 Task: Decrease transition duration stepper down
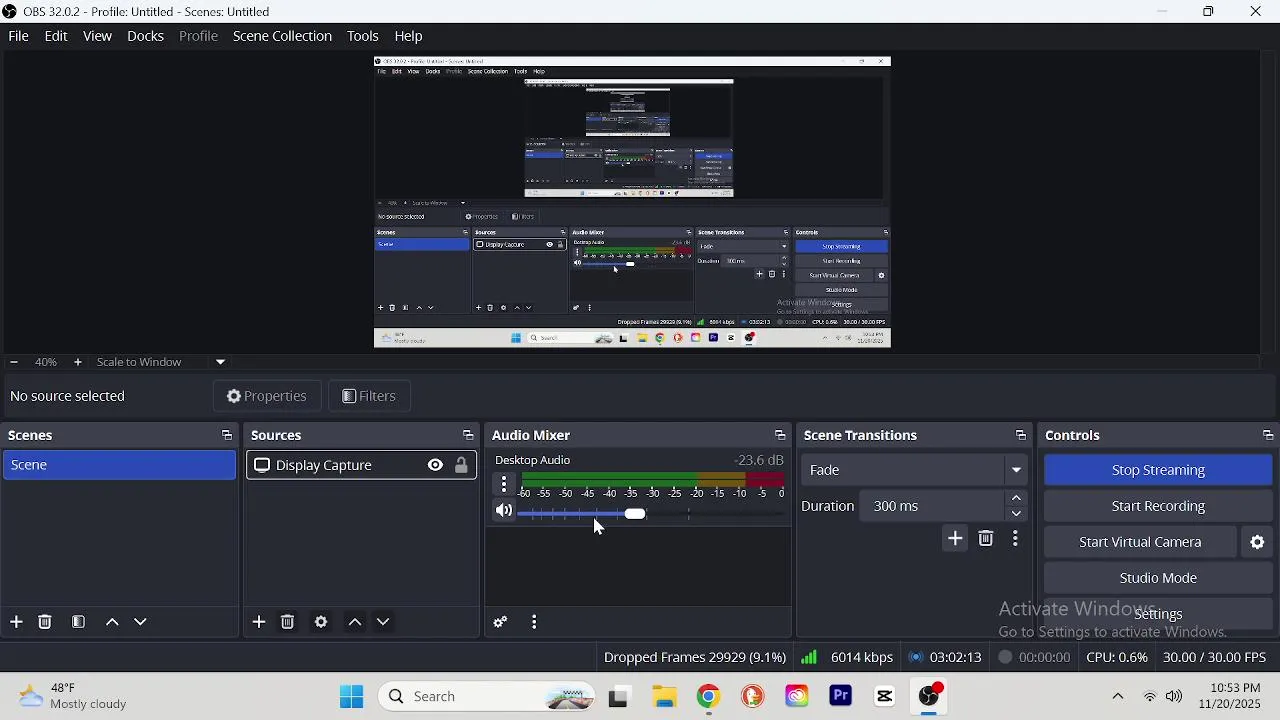pyautogui.click(x=1017, y=514)
